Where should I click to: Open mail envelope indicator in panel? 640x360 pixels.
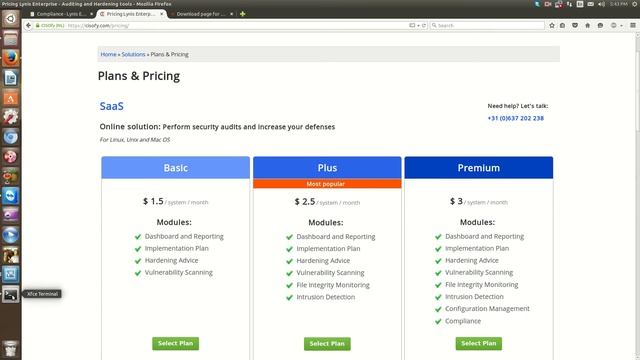[x=591, y=4]
